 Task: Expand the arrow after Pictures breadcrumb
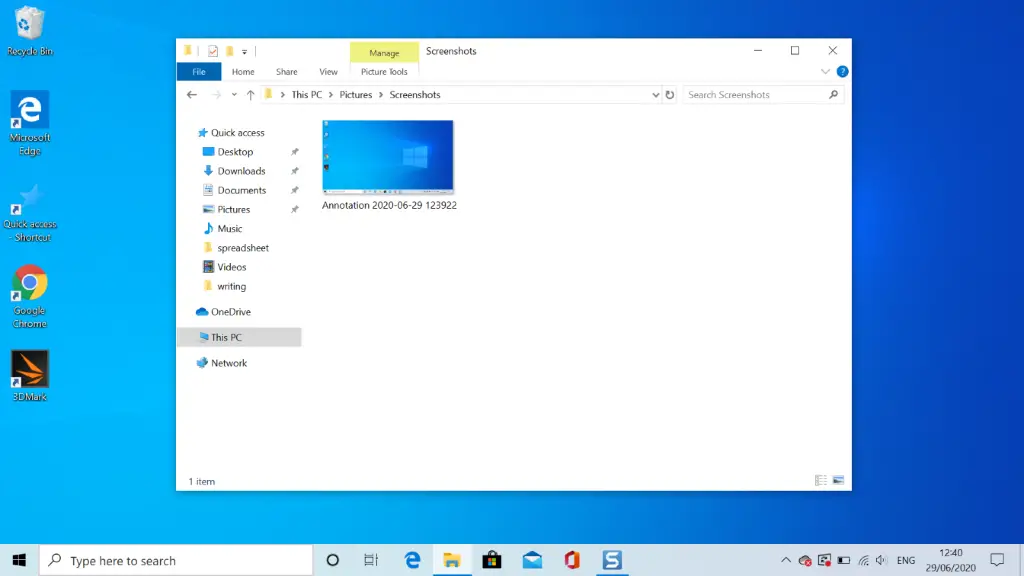point(381,95)
